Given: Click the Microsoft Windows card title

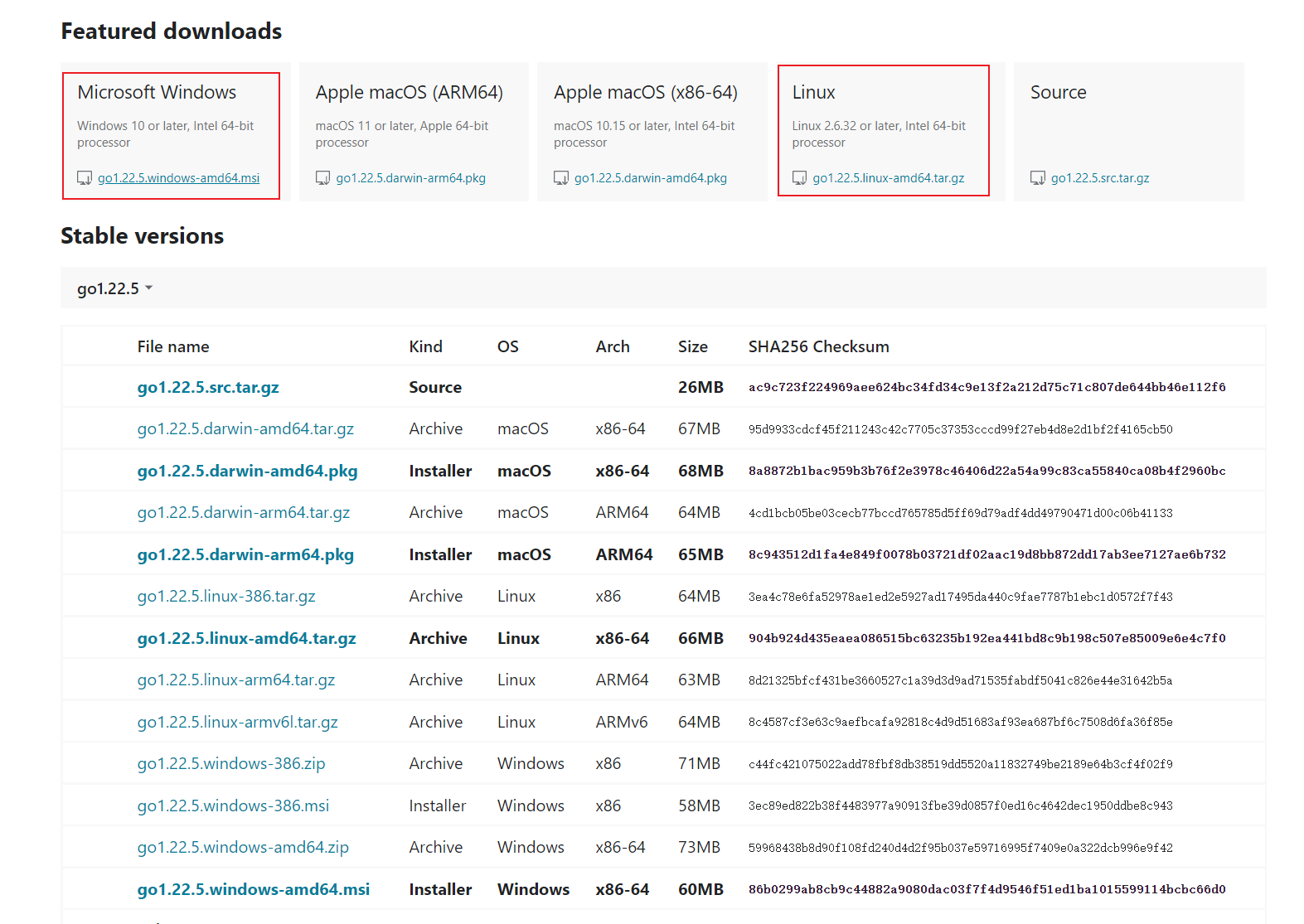Looking at the screenshot, I should tap(157, 92).
